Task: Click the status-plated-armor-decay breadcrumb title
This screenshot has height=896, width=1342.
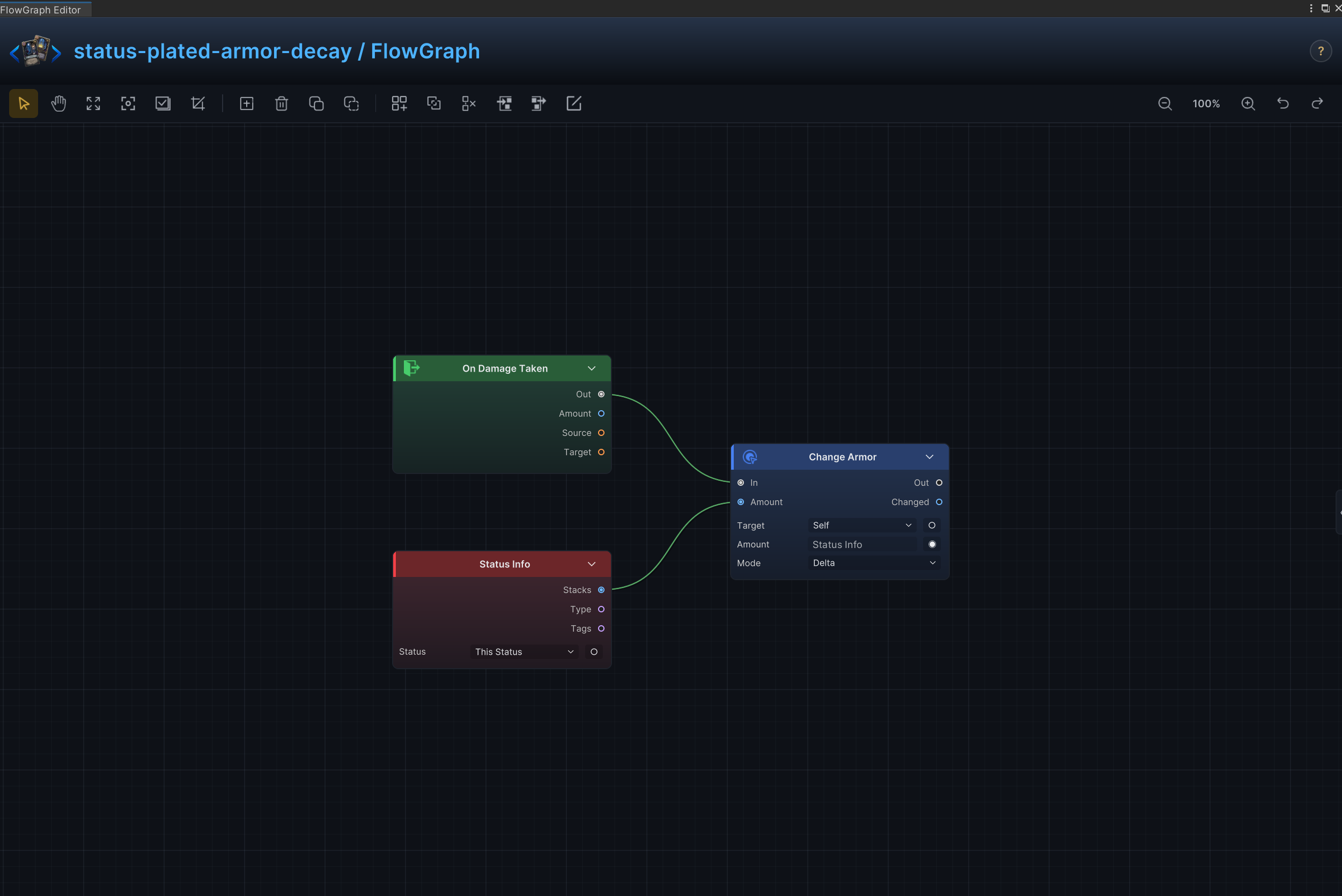Action: point(212,51)
